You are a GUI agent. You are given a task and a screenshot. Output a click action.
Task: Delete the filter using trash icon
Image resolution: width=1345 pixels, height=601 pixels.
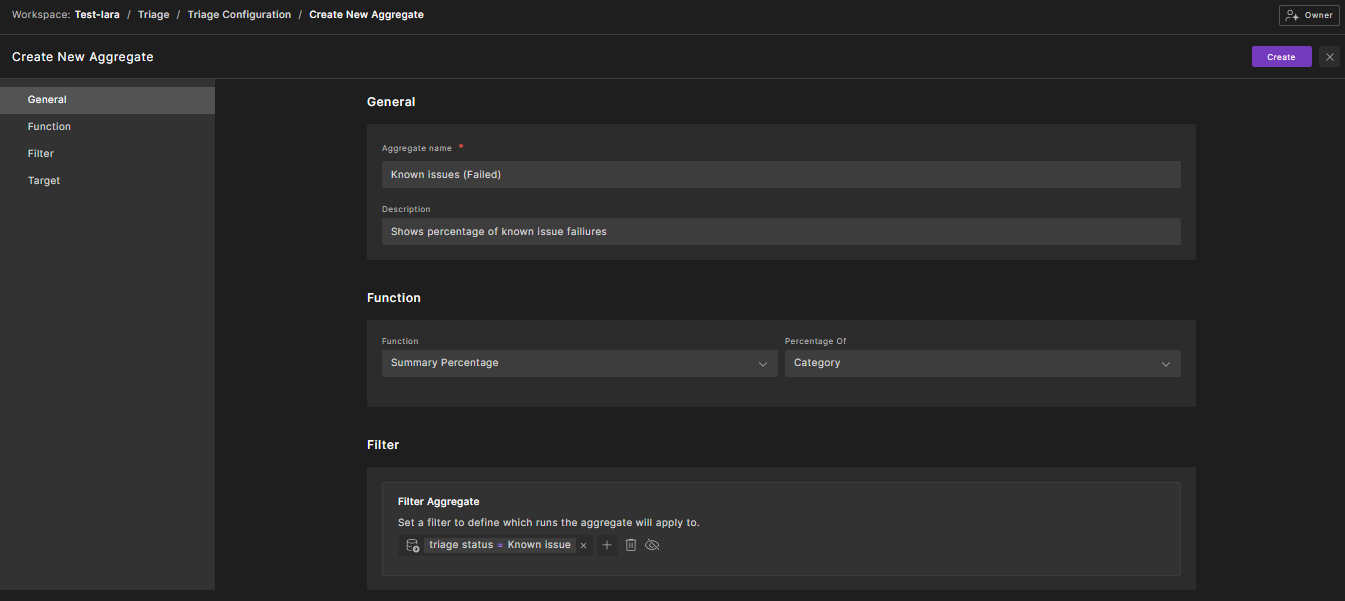point(631,545)
